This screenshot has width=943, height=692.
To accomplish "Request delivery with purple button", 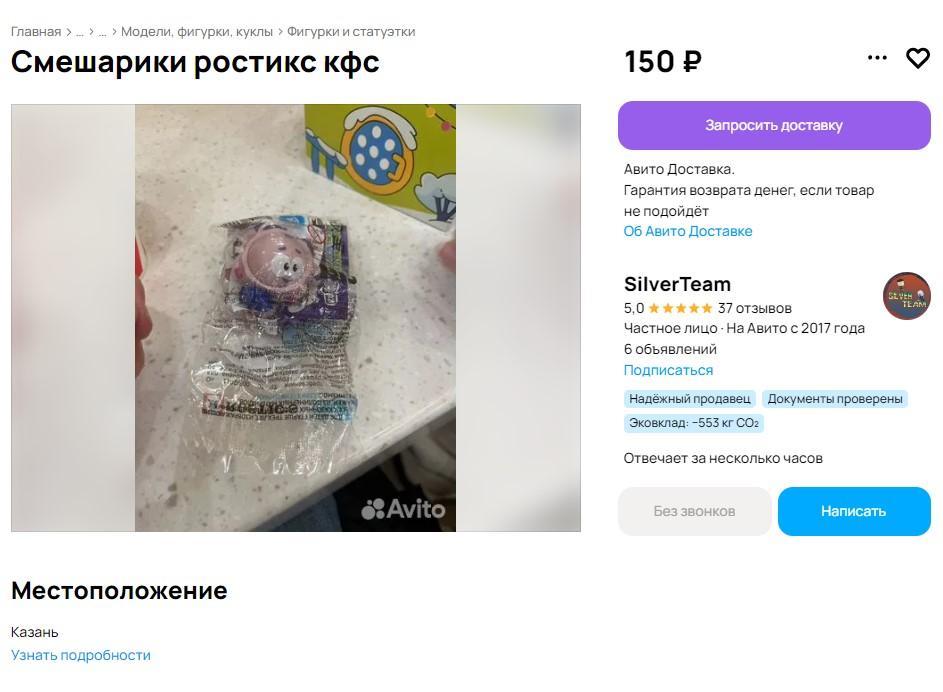I will tap(774, 125).
